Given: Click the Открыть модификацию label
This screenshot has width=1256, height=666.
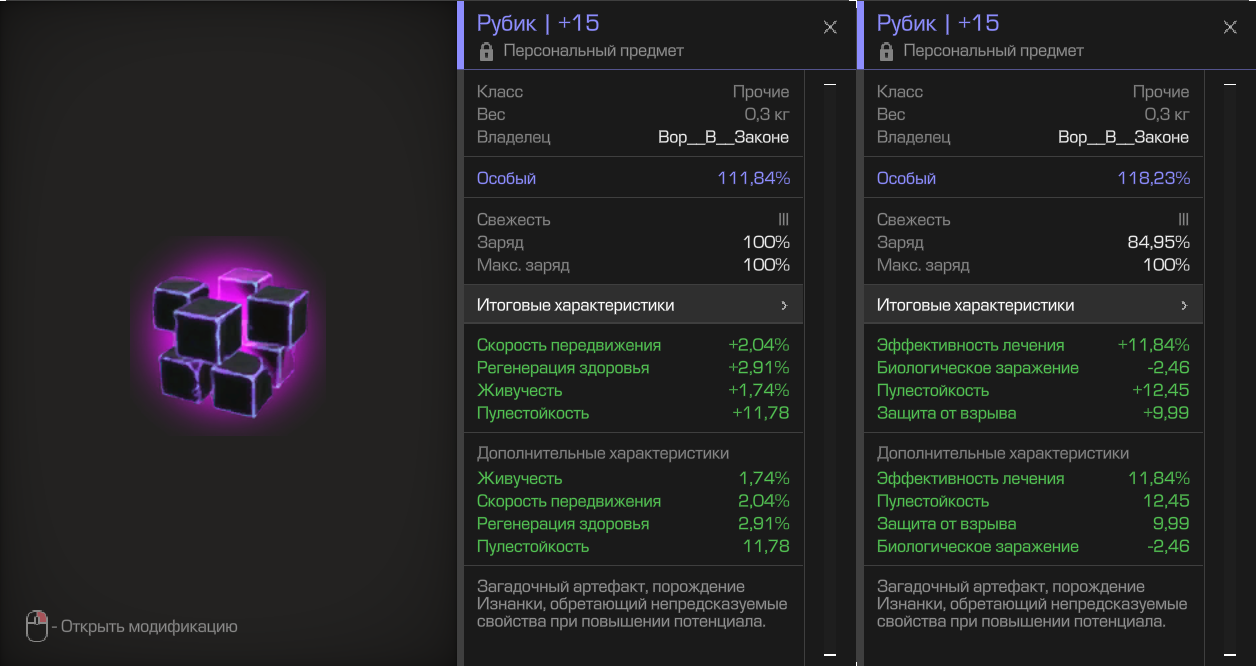Looking at the screenshot, I should [x=149, y=627].
